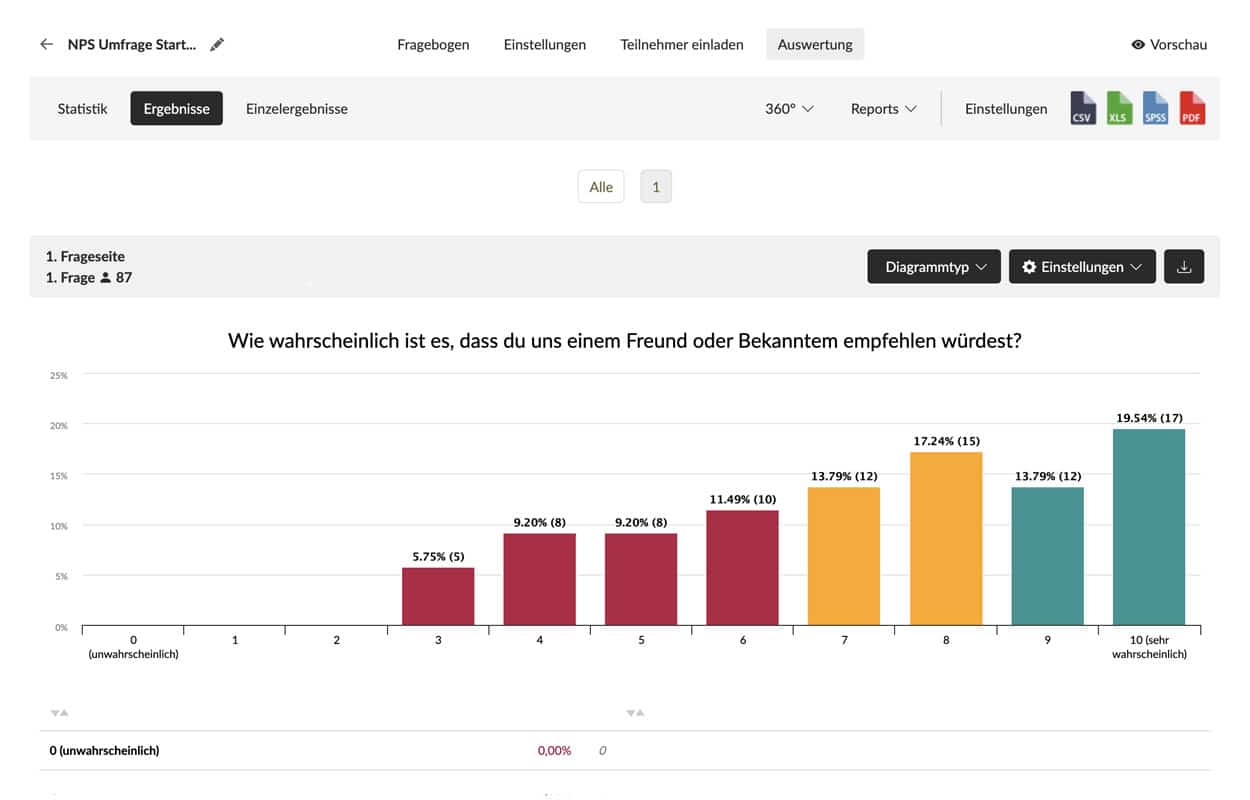This screenshot has width=1250, height=800.
Task: Expand the Reports dropdown menu
Action: 883,109
